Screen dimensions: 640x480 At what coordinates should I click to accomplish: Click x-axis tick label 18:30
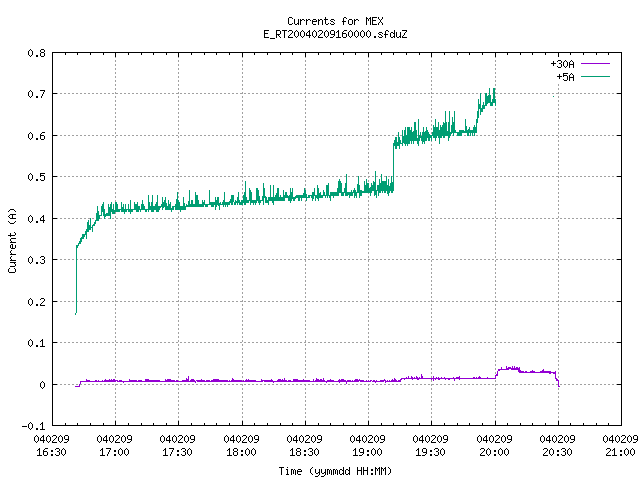pos(304,452)
